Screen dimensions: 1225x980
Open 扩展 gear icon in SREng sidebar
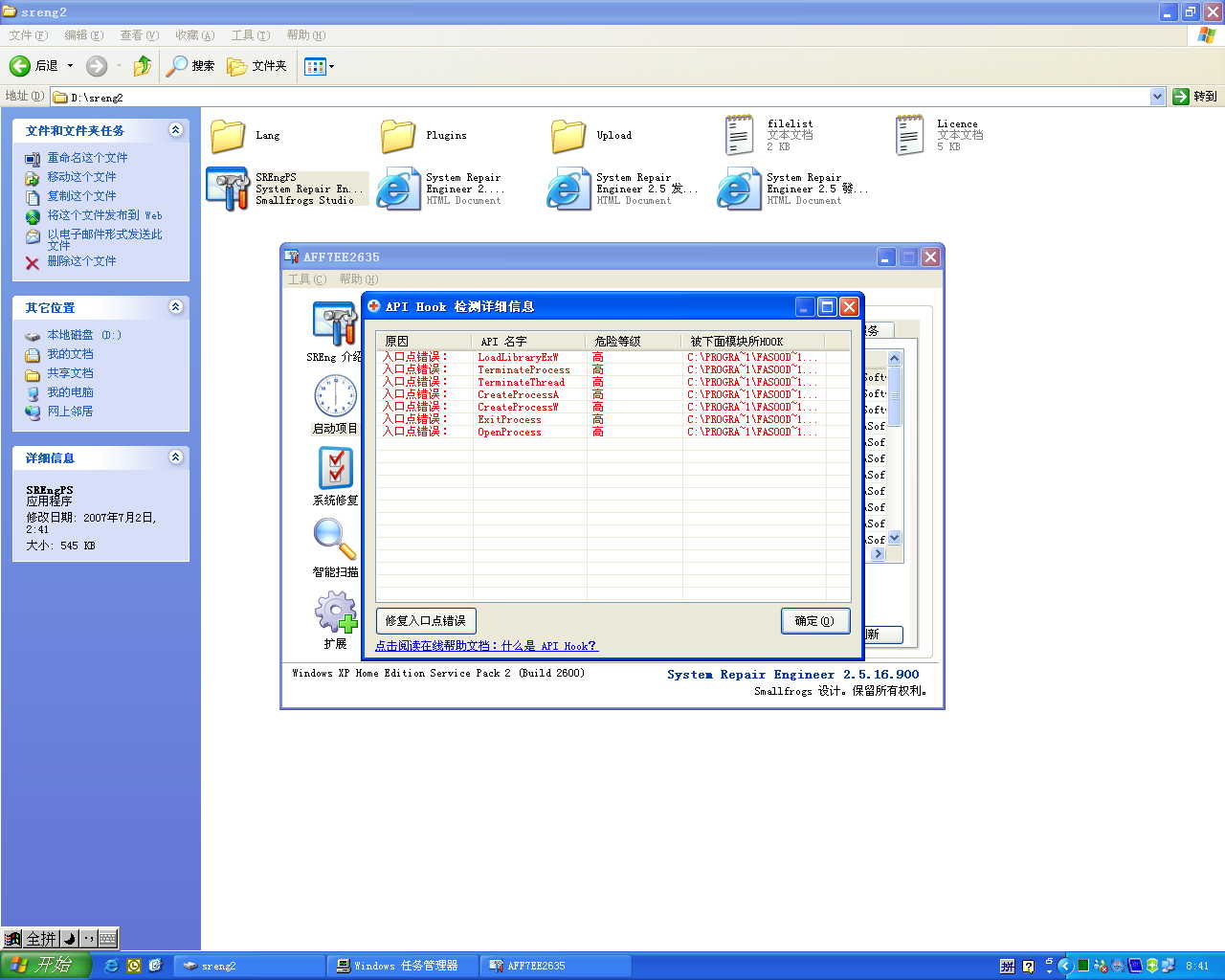pos(336,612)
